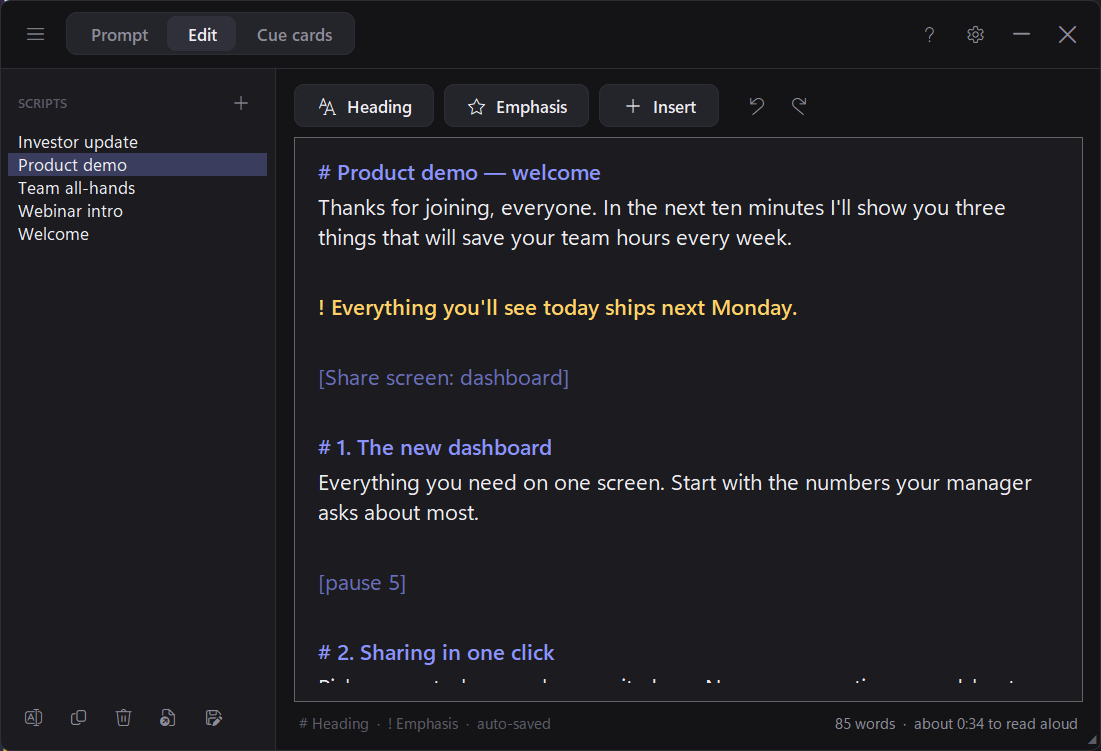Select the Investor update script
This screenshot has height=751, width=1101.
coord(138,142)
